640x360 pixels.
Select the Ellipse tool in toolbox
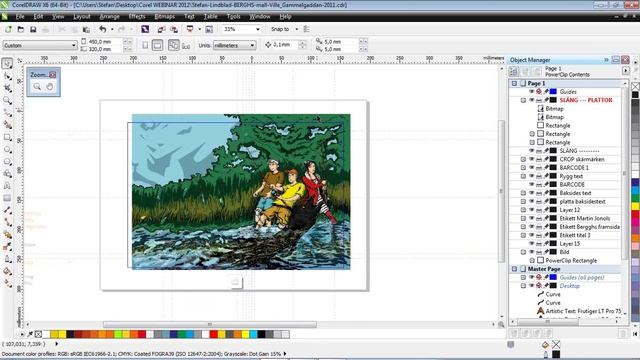tap(7, 149)
